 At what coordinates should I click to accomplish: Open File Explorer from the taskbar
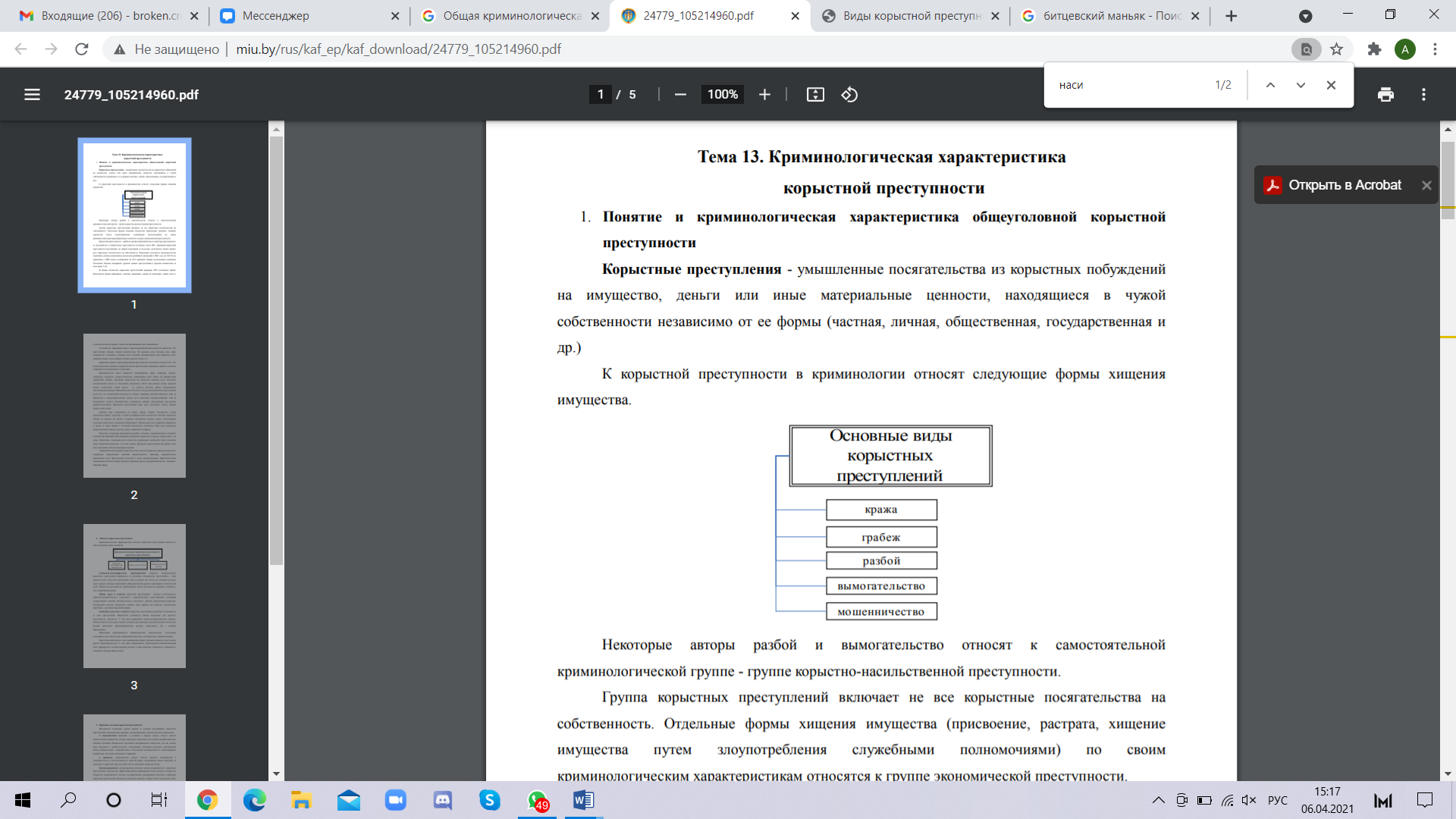[301, 800]
